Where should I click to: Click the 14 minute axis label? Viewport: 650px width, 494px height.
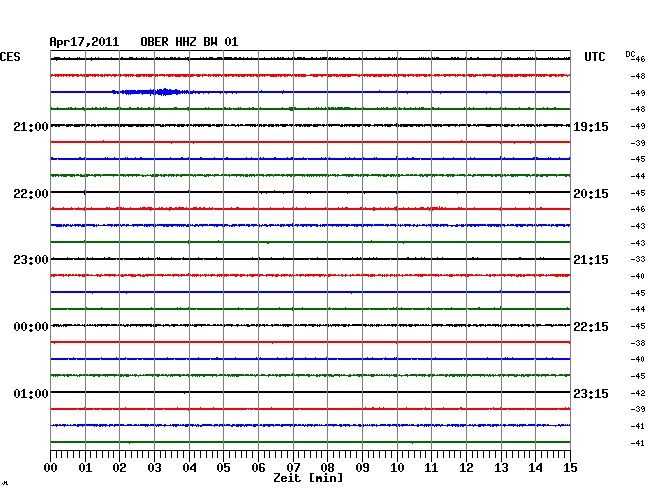(x=535, y=468)
